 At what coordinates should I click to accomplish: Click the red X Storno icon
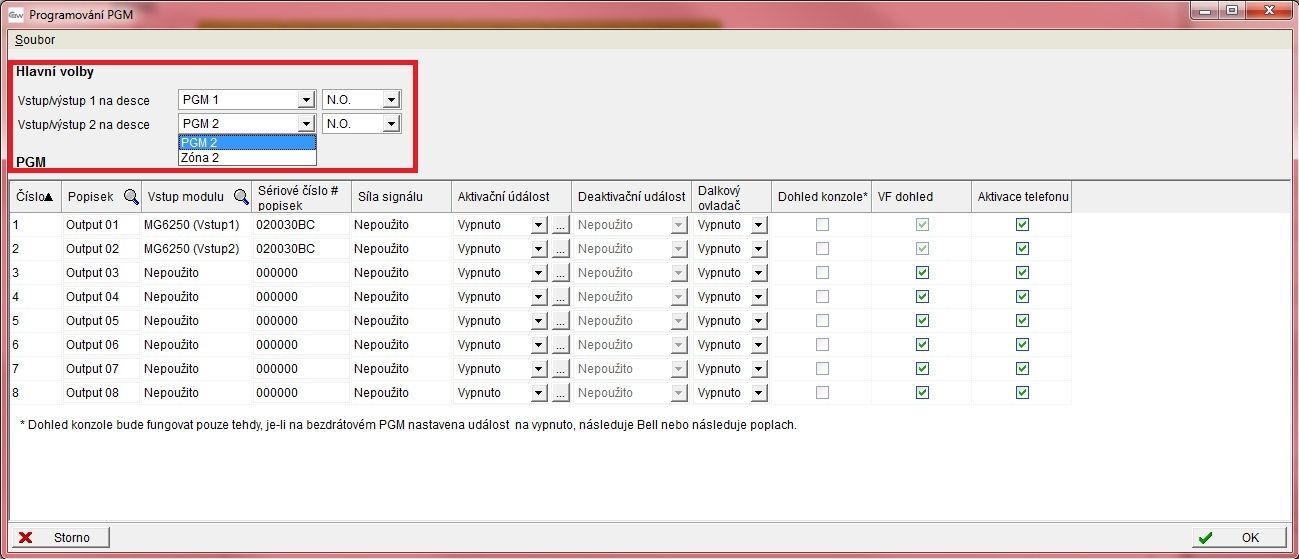click(x=26, y=538)
